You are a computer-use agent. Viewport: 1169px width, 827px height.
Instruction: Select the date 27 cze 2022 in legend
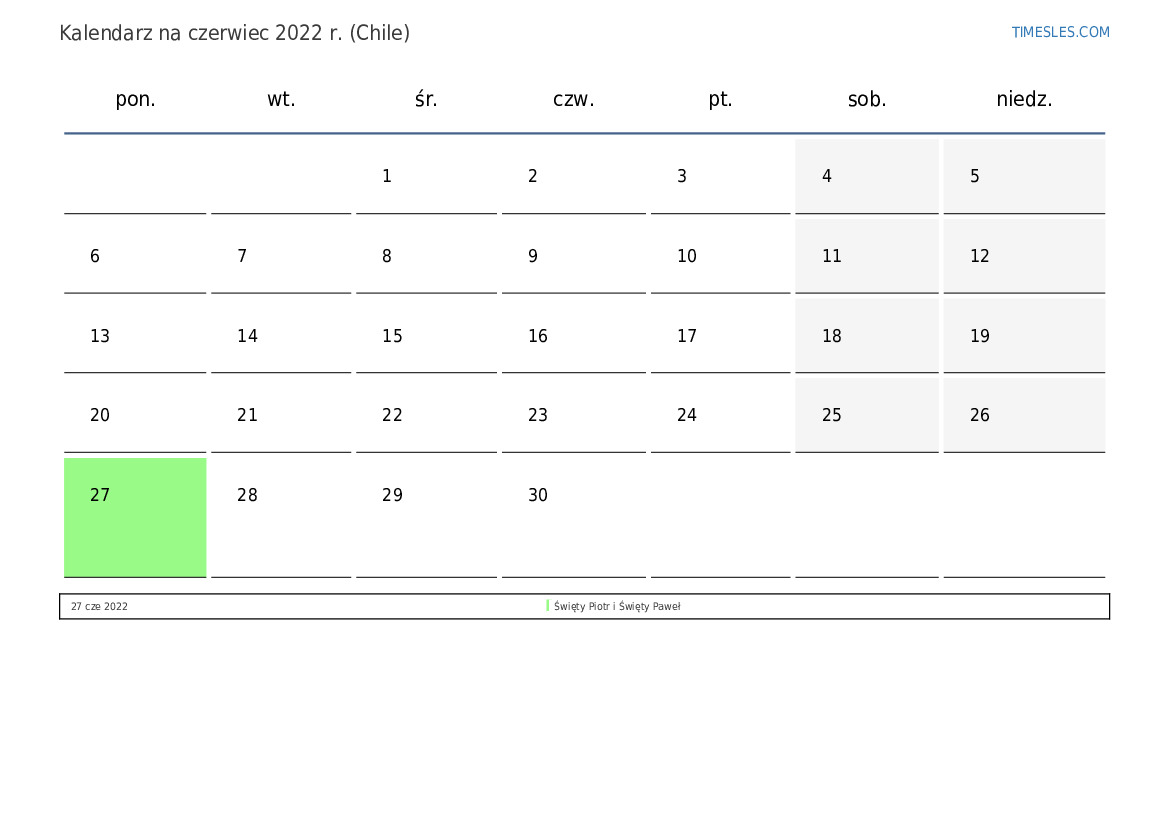(99, 606)
